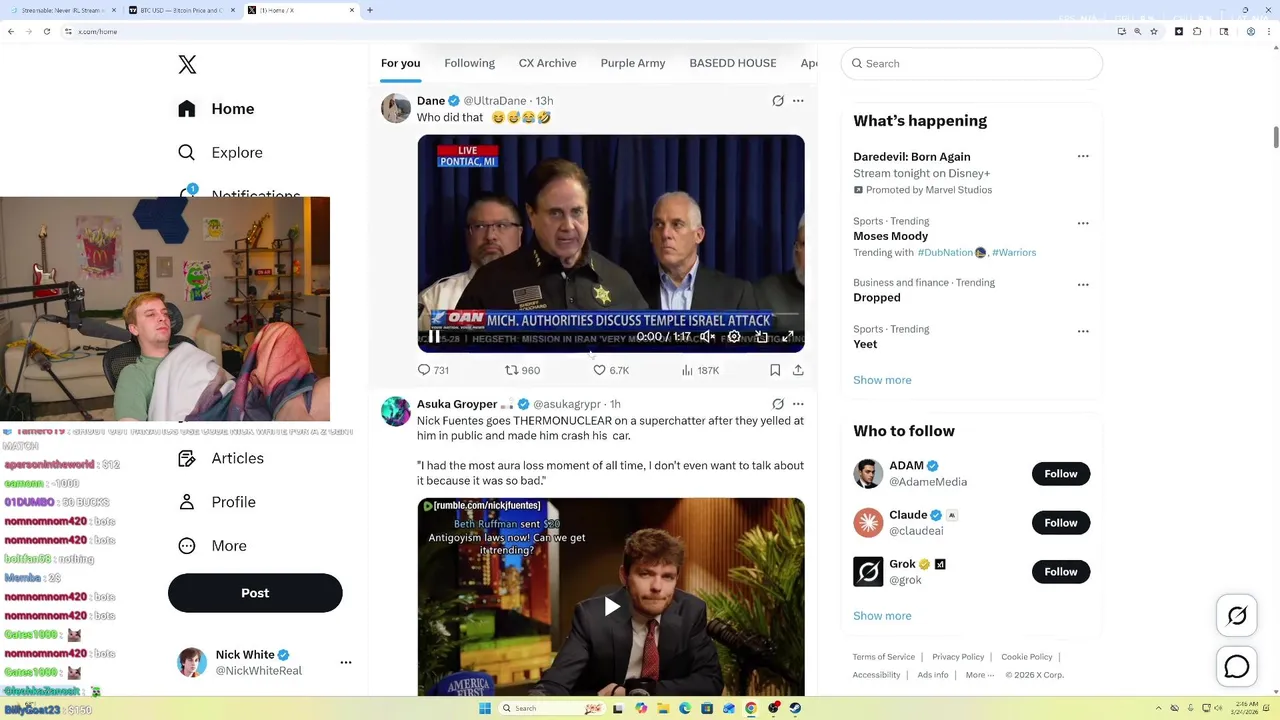Switch to the BTC USD browser tab
The height and width of the screenshot is (720, 1280).
pyautogui.click(x=182, y=10)
